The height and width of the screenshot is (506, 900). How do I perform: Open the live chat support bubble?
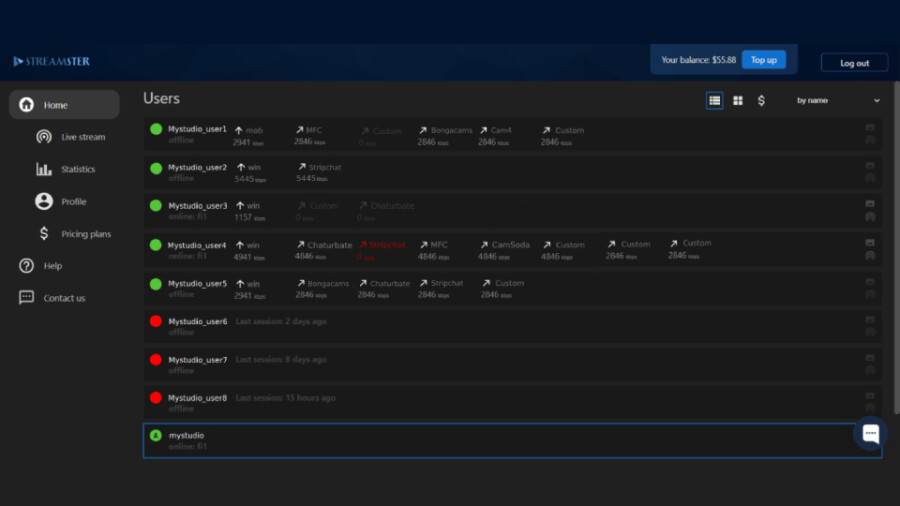[x=870, y=433]
